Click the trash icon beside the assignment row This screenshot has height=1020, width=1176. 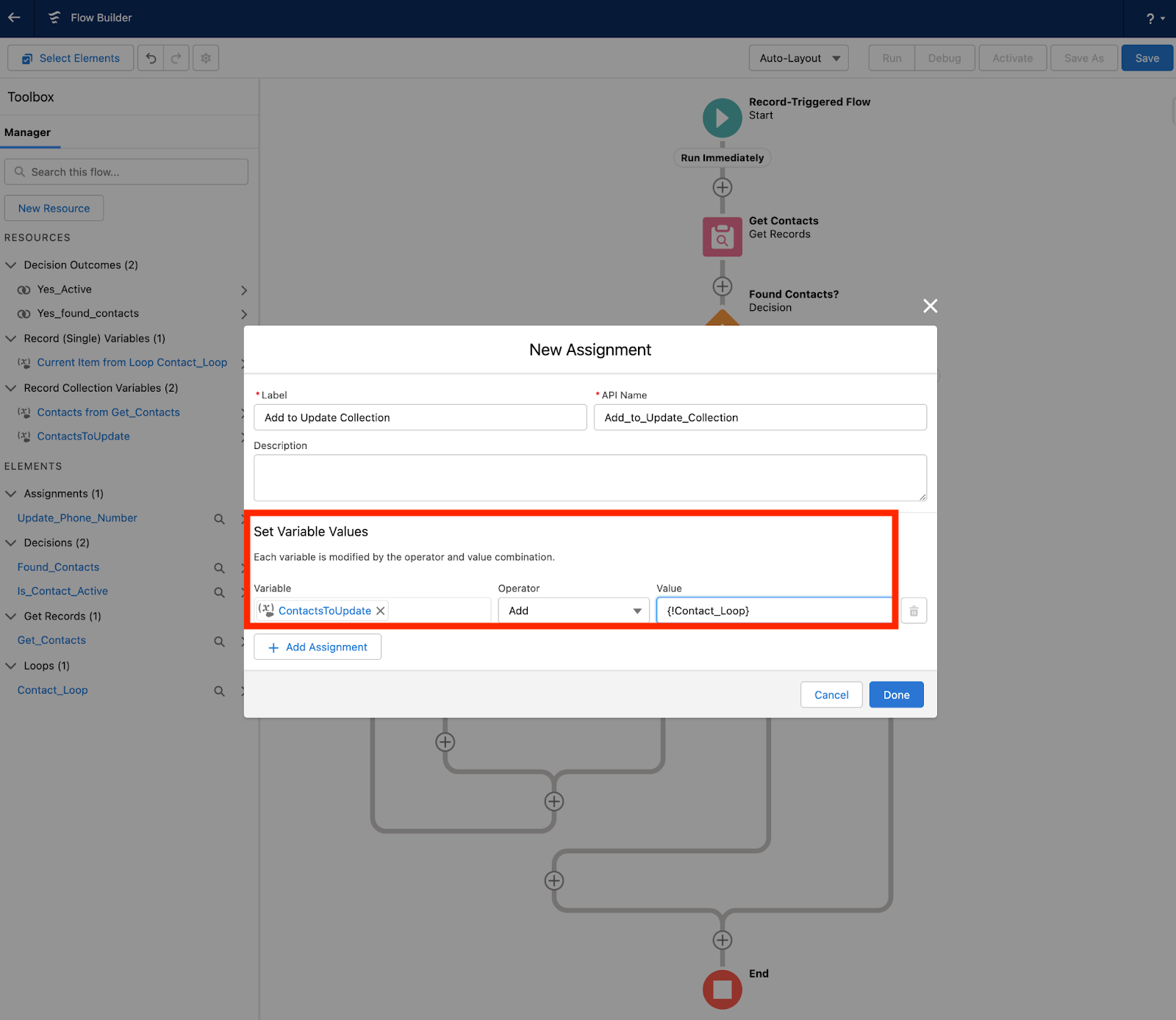pos(913,610)
